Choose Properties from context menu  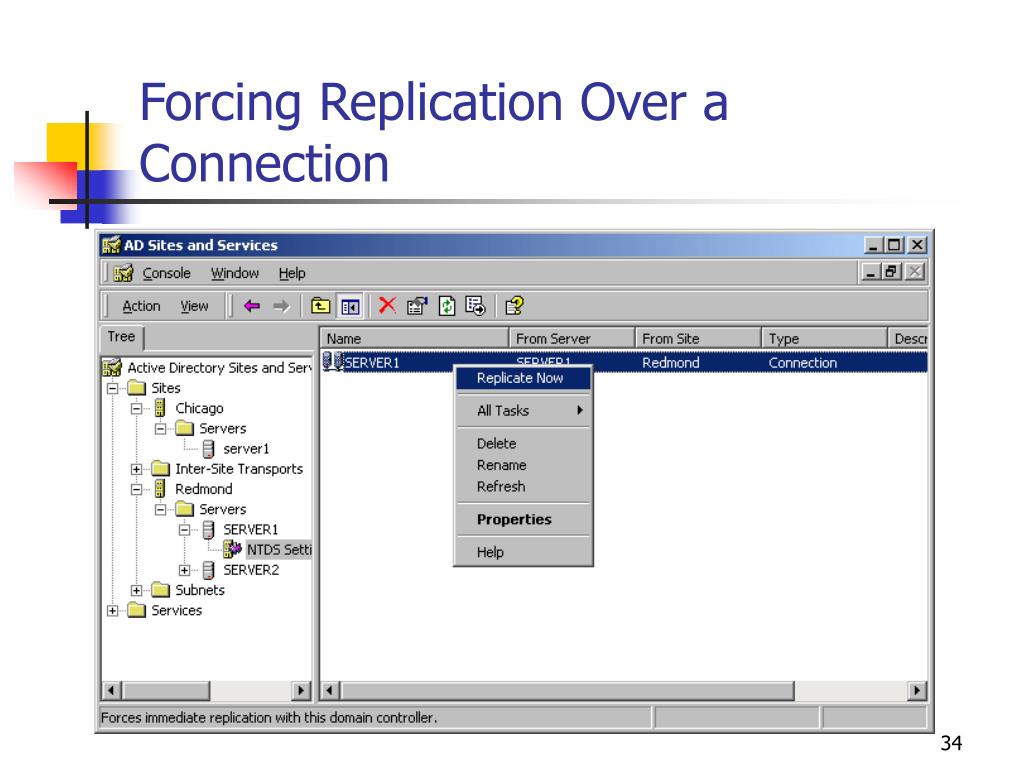click(x=523, y=519)
